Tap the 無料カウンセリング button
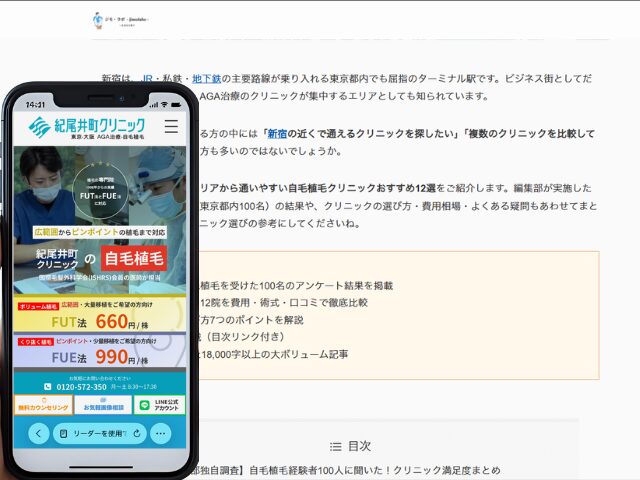Viewport: 640px width, 480px height. pos(43,405)
